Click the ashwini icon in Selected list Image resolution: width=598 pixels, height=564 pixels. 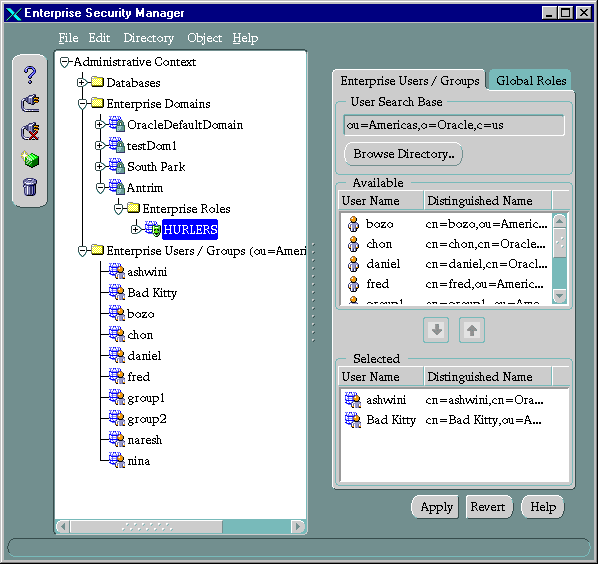tap(353, 400)
